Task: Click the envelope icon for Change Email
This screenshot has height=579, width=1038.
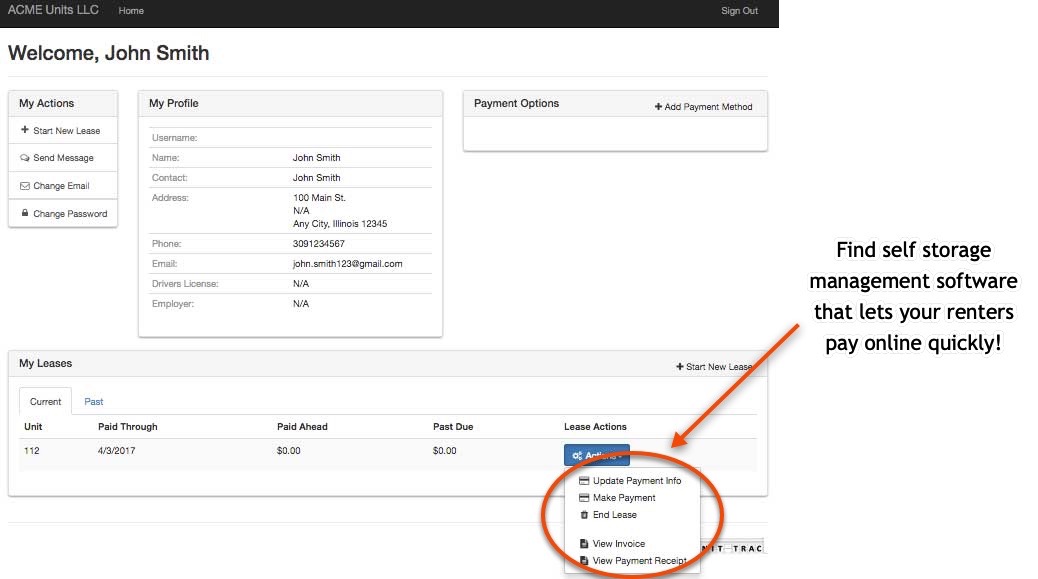Action: (25, 186)
